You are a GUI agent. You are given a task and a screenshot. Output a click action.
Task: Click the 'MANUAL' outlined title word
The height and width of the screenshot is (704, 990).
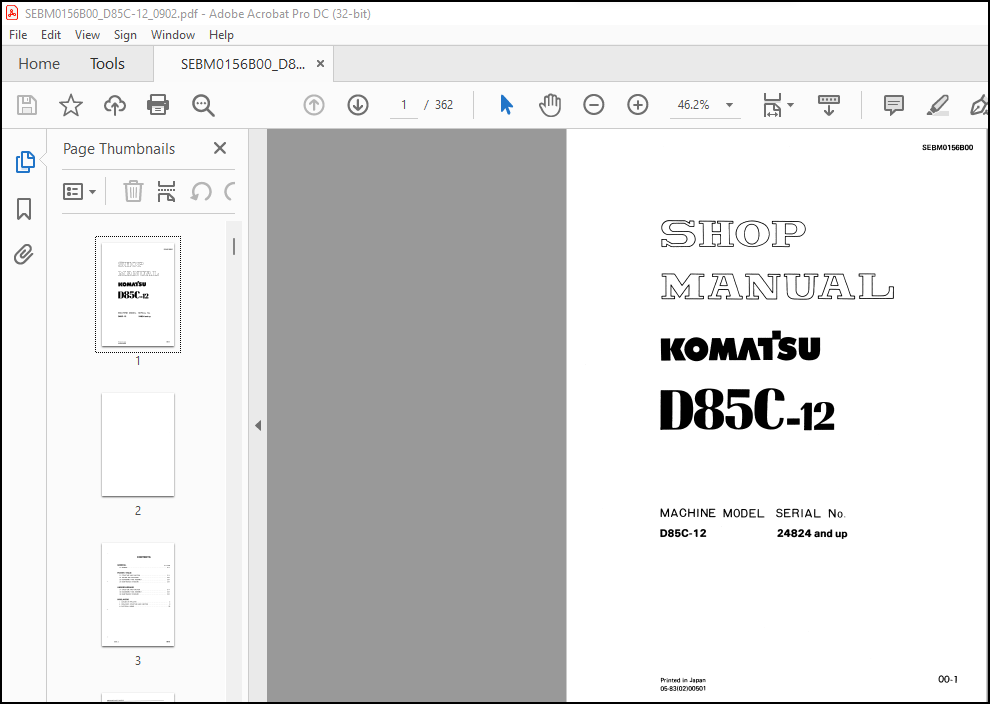point(777,286)
